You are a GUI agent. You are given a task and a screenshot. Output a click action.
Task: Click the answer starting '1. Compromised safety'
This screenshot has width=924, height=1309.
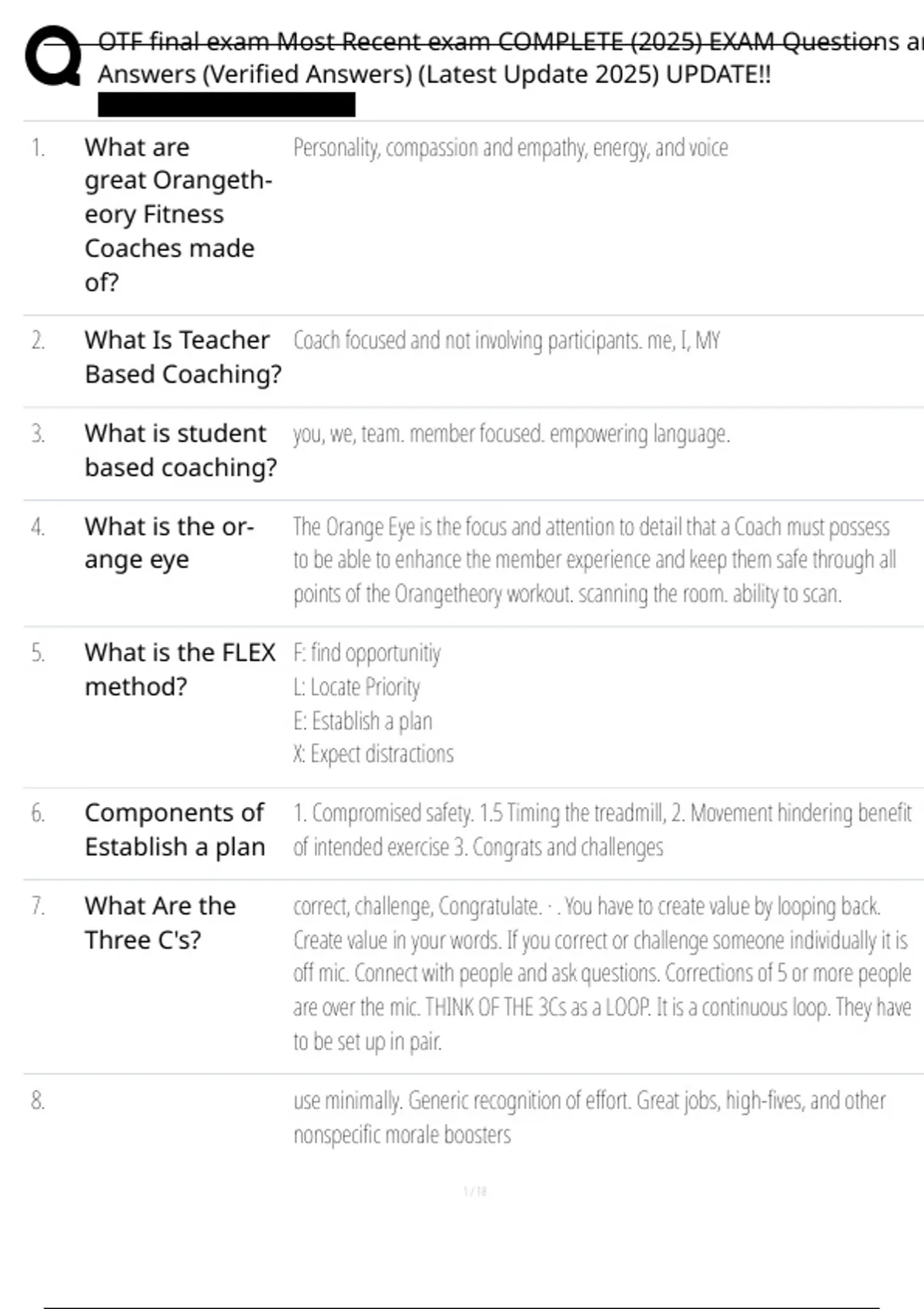click(x=601, y=829)
